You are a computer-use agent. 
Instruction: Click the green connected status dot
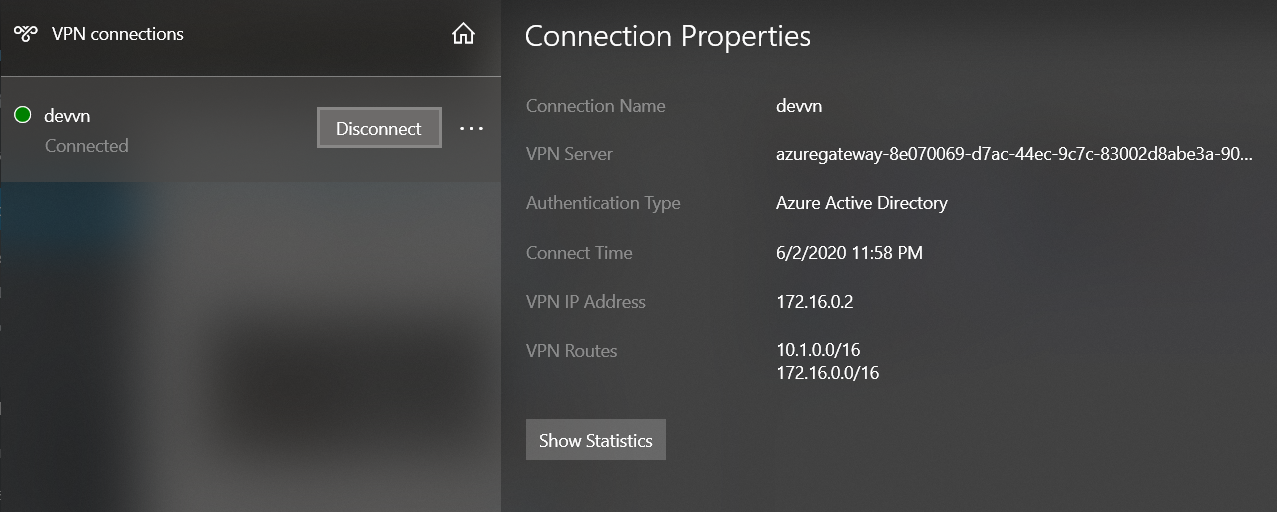pos(23,116)
